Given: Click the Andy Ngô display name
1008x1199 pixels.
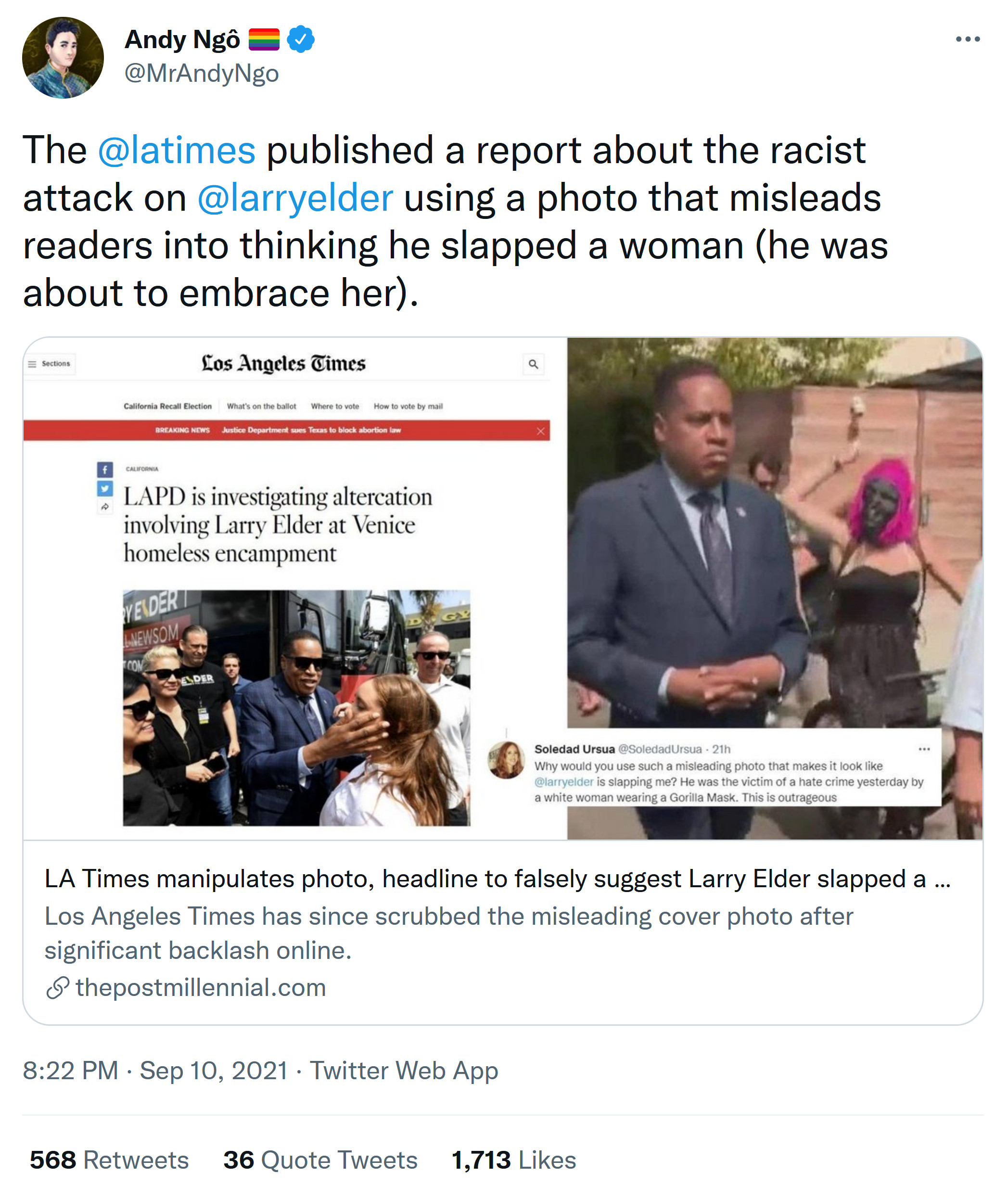Looking at the screenshot, I should tap(183, 39).
